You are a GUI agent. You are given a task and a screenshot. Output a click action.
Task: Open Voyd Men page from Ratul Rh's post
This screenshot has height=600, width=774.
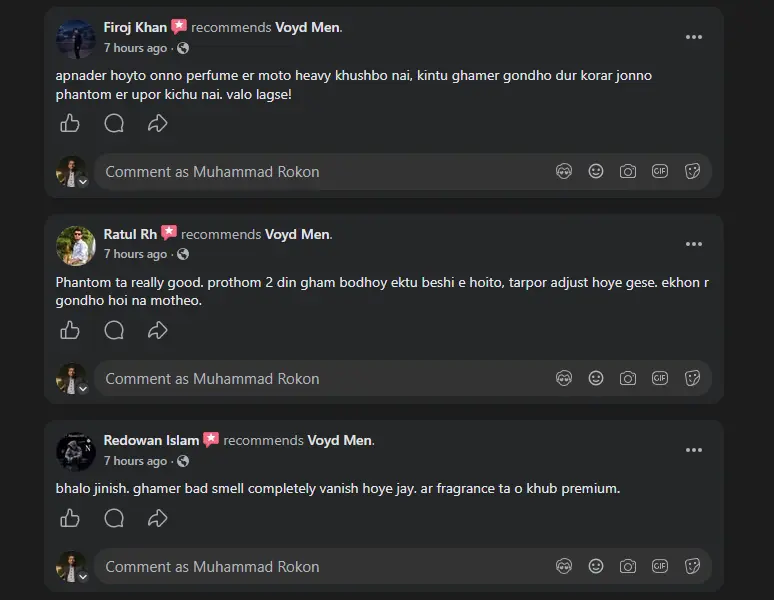click(297, 234)
